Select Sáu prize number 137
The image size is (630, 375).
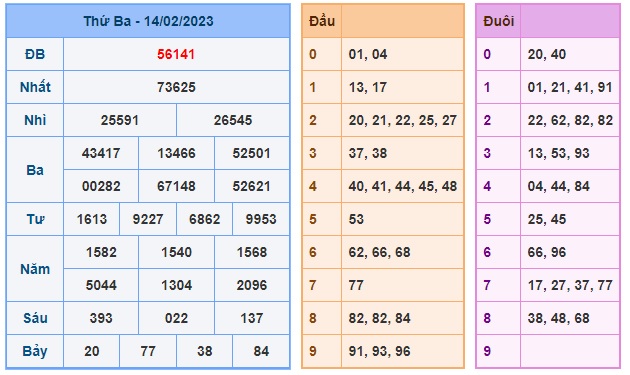(252, 318)
